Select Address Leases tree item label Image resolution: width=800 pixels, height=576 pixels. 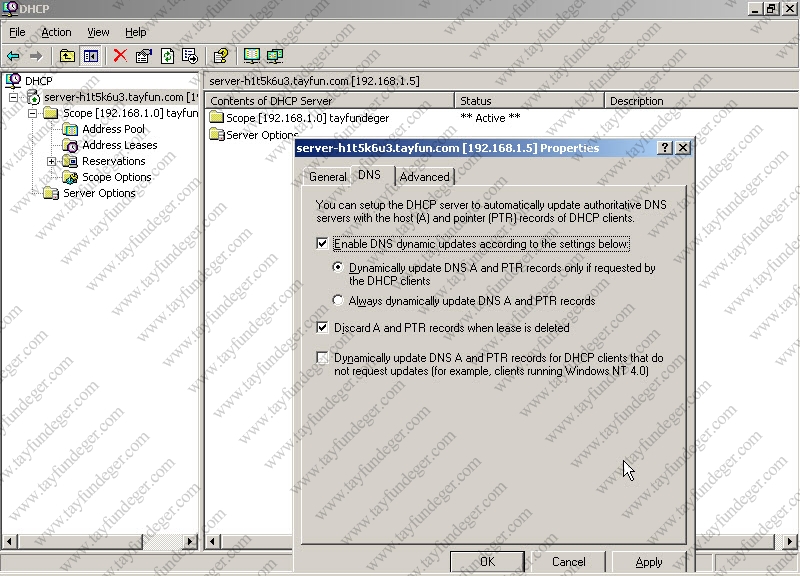click(120, 145)
